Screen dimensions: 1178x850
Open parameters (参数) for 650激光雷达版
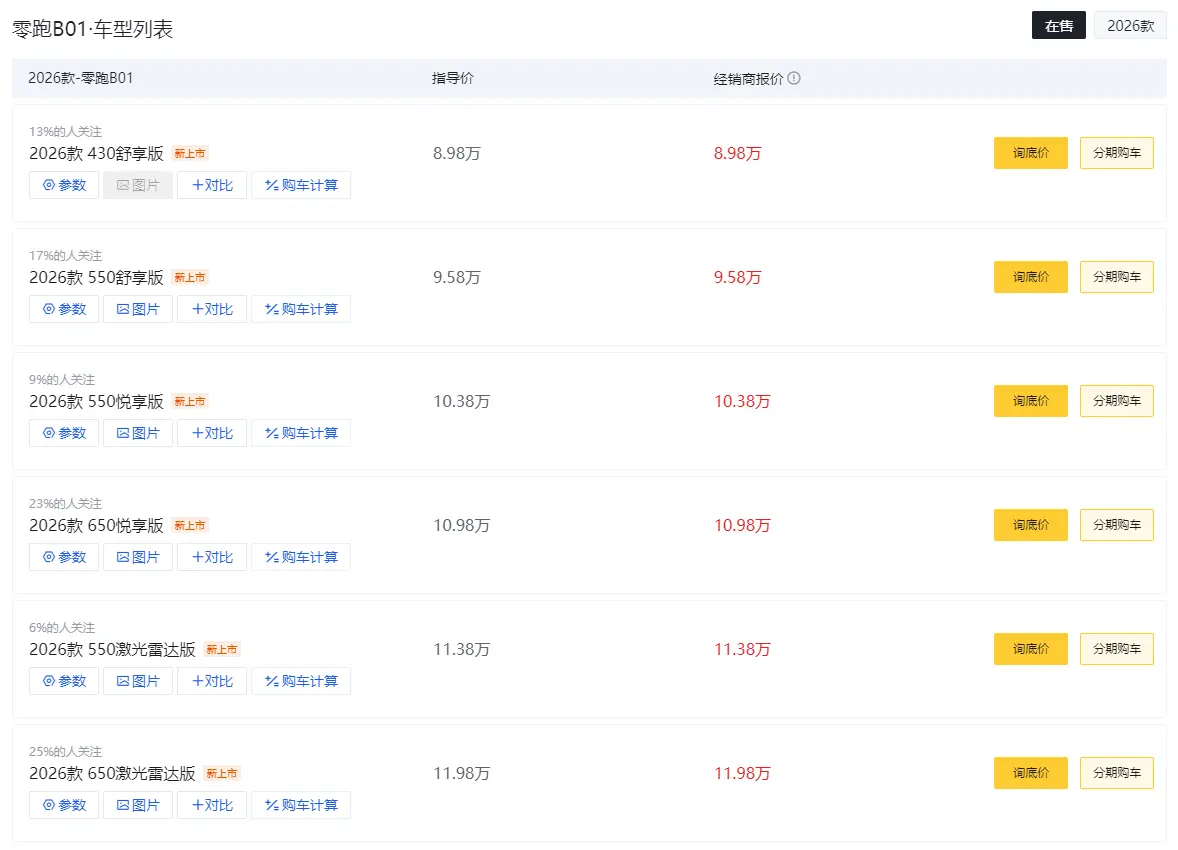63,805
